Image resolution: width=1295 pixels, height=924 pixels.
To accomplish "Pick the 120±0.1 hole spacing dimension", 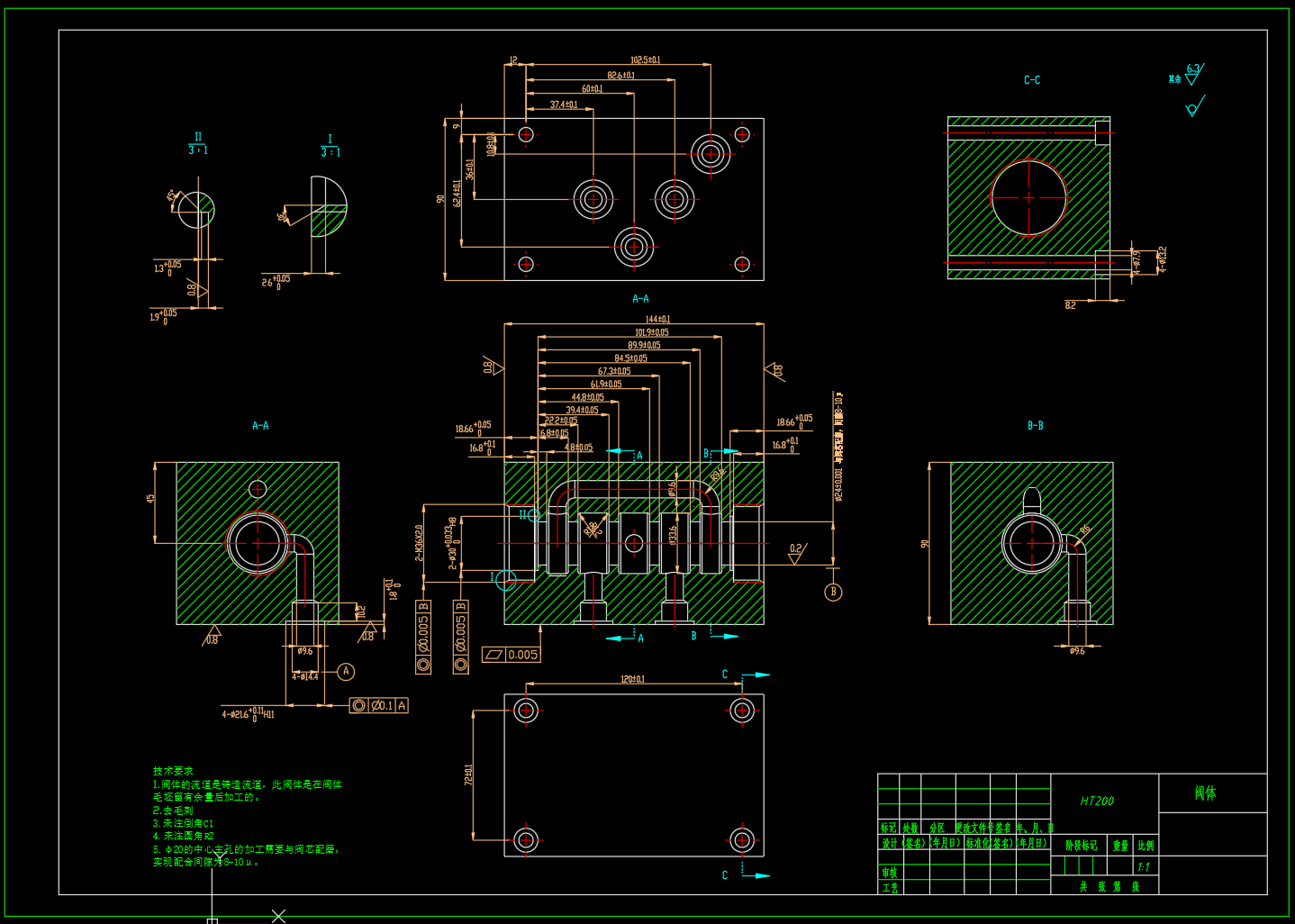I will pos(632,679).
